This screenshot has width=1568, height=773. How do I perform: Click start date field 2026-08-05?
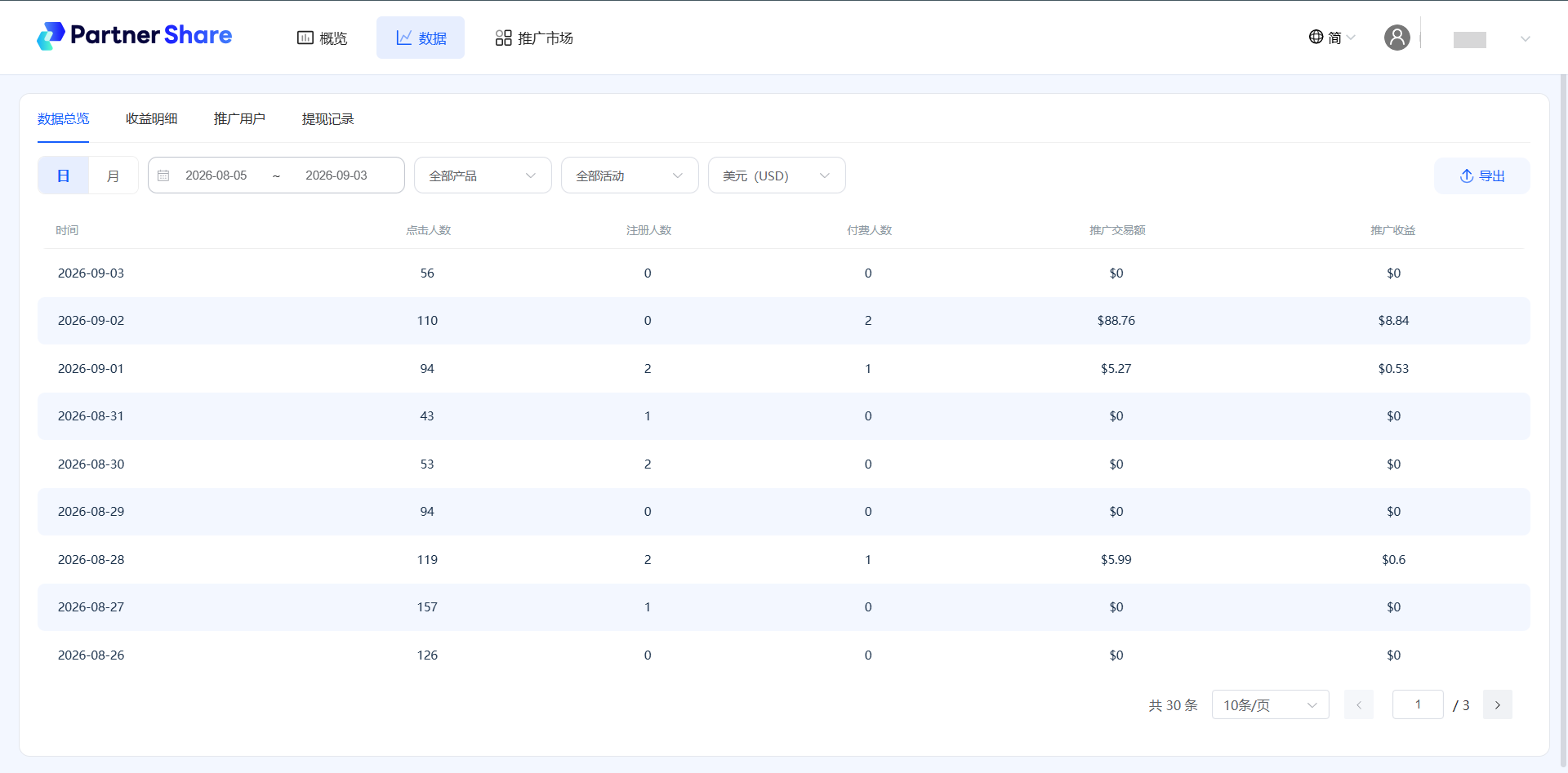click(216, 175)
